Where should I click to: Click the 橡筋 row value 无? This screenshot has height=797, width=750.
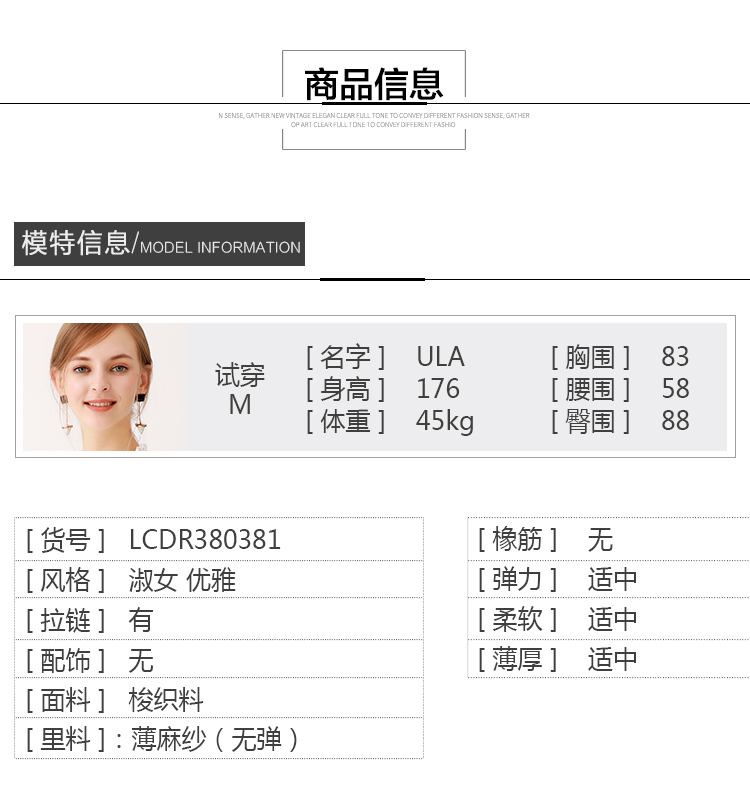pyautogui.click(x=600, y=540)
